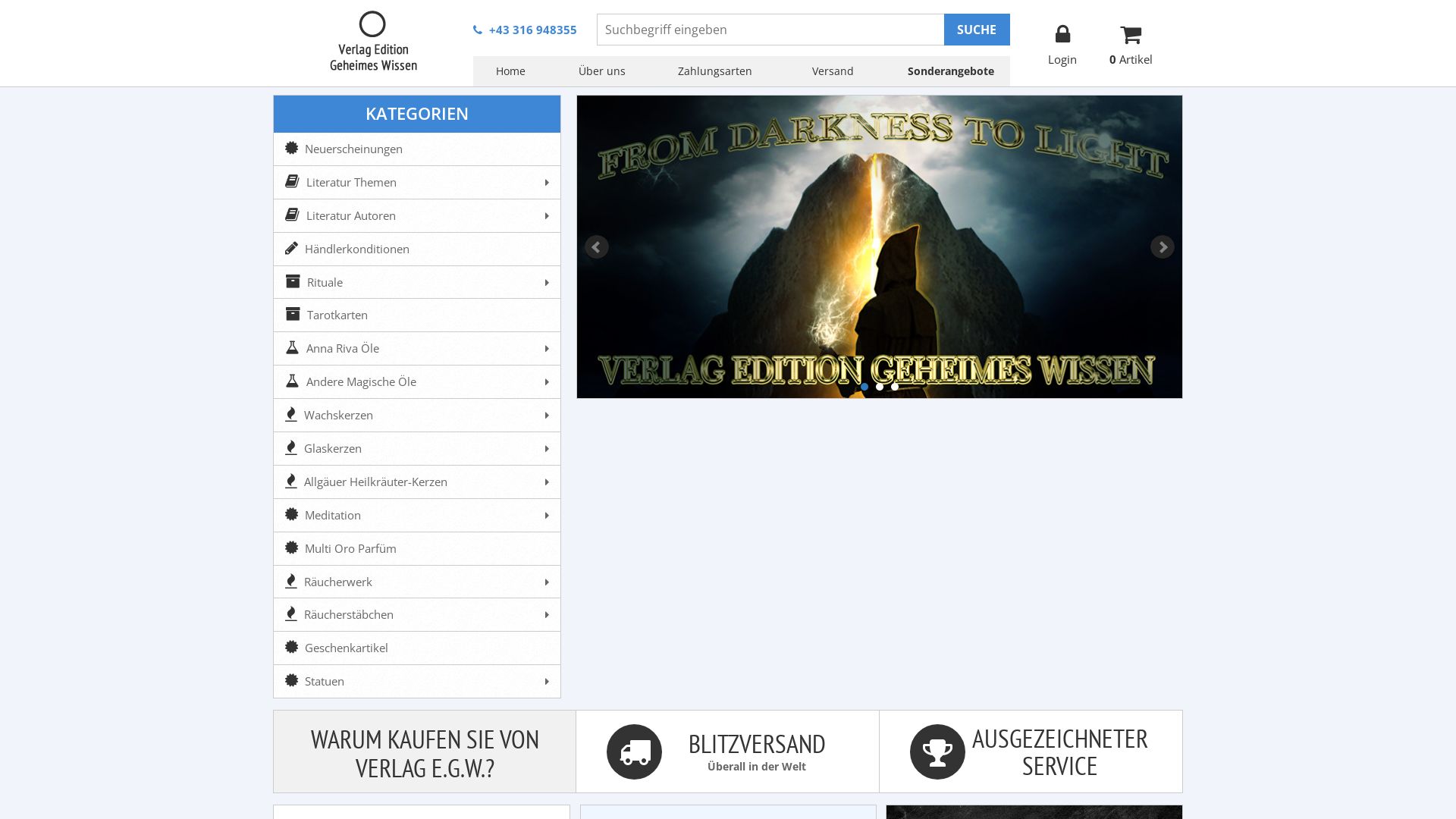Click the flame icon for Wachskerzen
1456x819 pixels.
pyautogui.click(x=291, y=414)
